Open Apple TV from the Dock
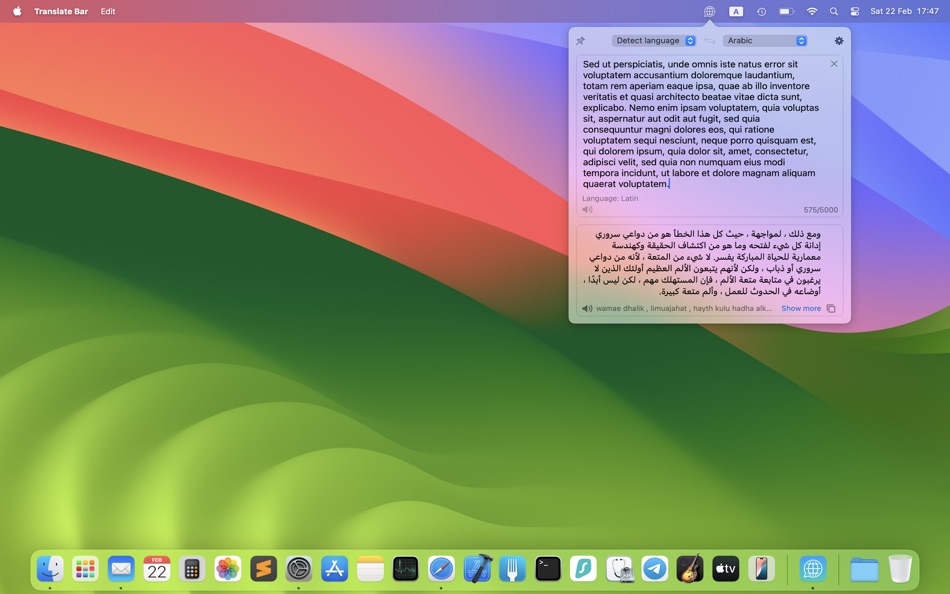 726,569
